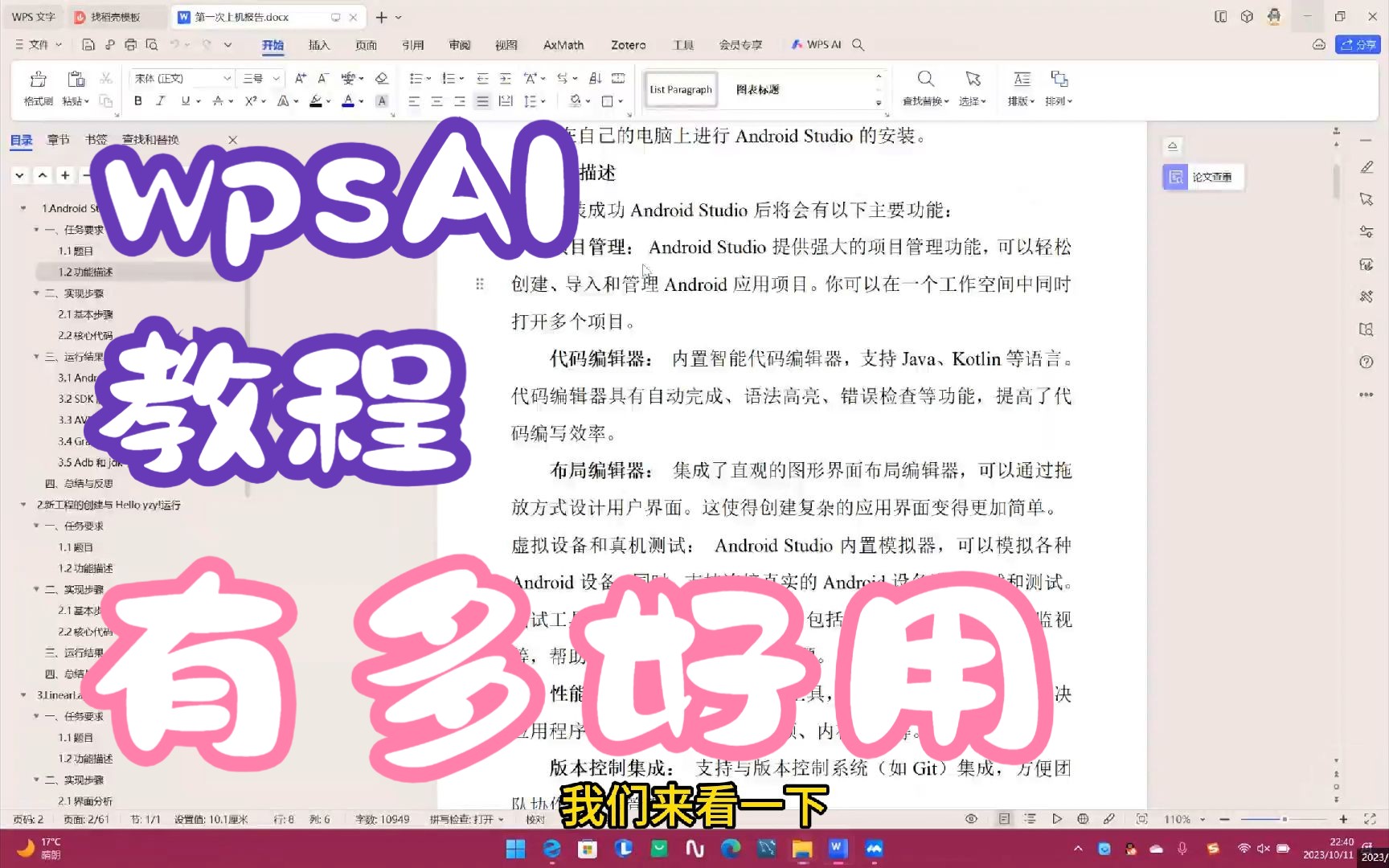Click the fit-page icon in status bar
1389x868 pixels.
tap(1141, 819)
